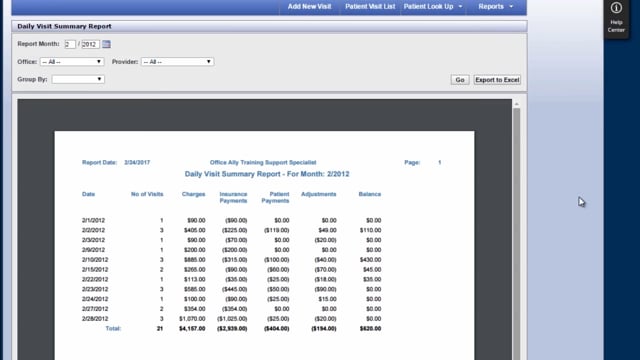Viewport: 640px width, 360px height.
Task: Click the For Month: 2/2012 report title
Action: point(267,174)
